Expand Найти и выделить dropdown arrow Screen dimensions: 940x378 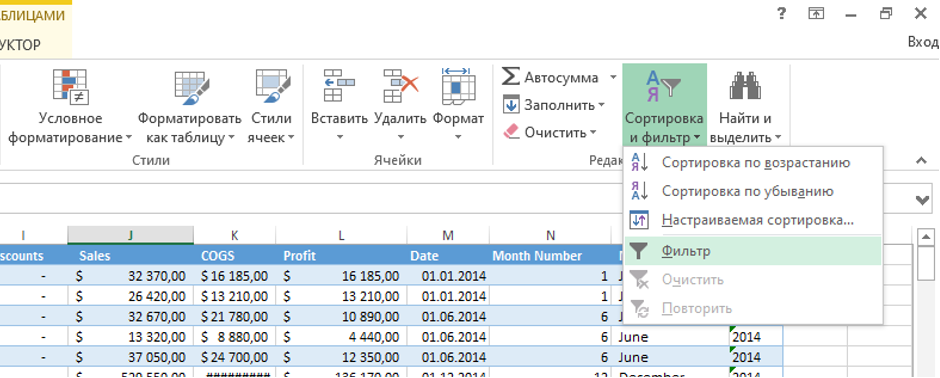[x=778, y=138]
